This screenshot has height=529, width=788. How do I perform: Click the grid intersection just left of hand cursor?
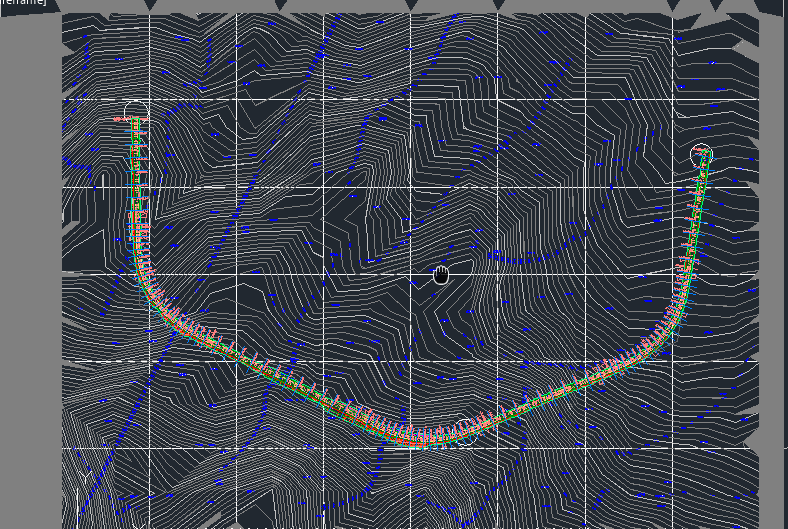pyautogui.click(x=410, y=274)
